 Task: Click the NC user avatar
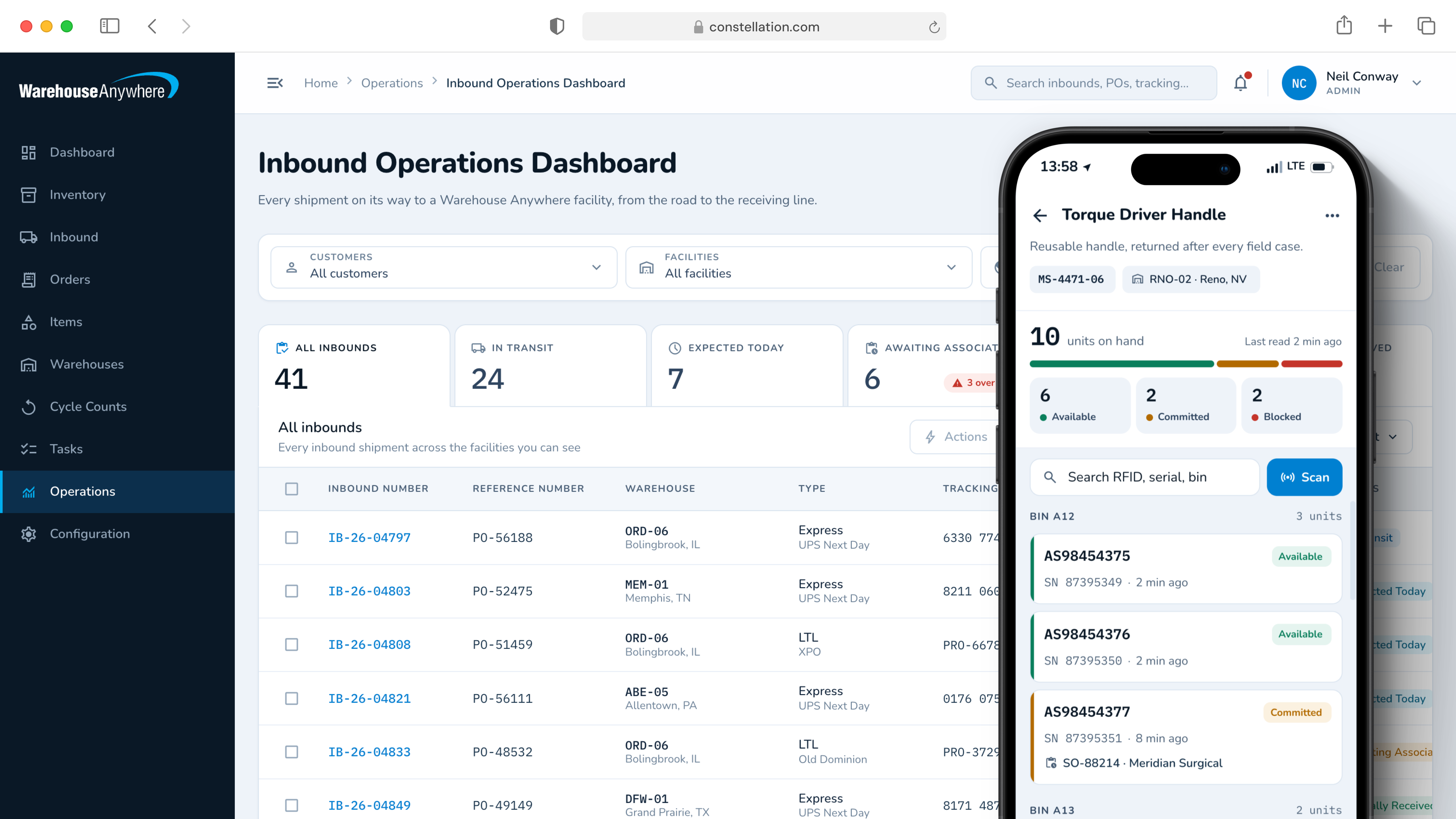click(1299, 83)
